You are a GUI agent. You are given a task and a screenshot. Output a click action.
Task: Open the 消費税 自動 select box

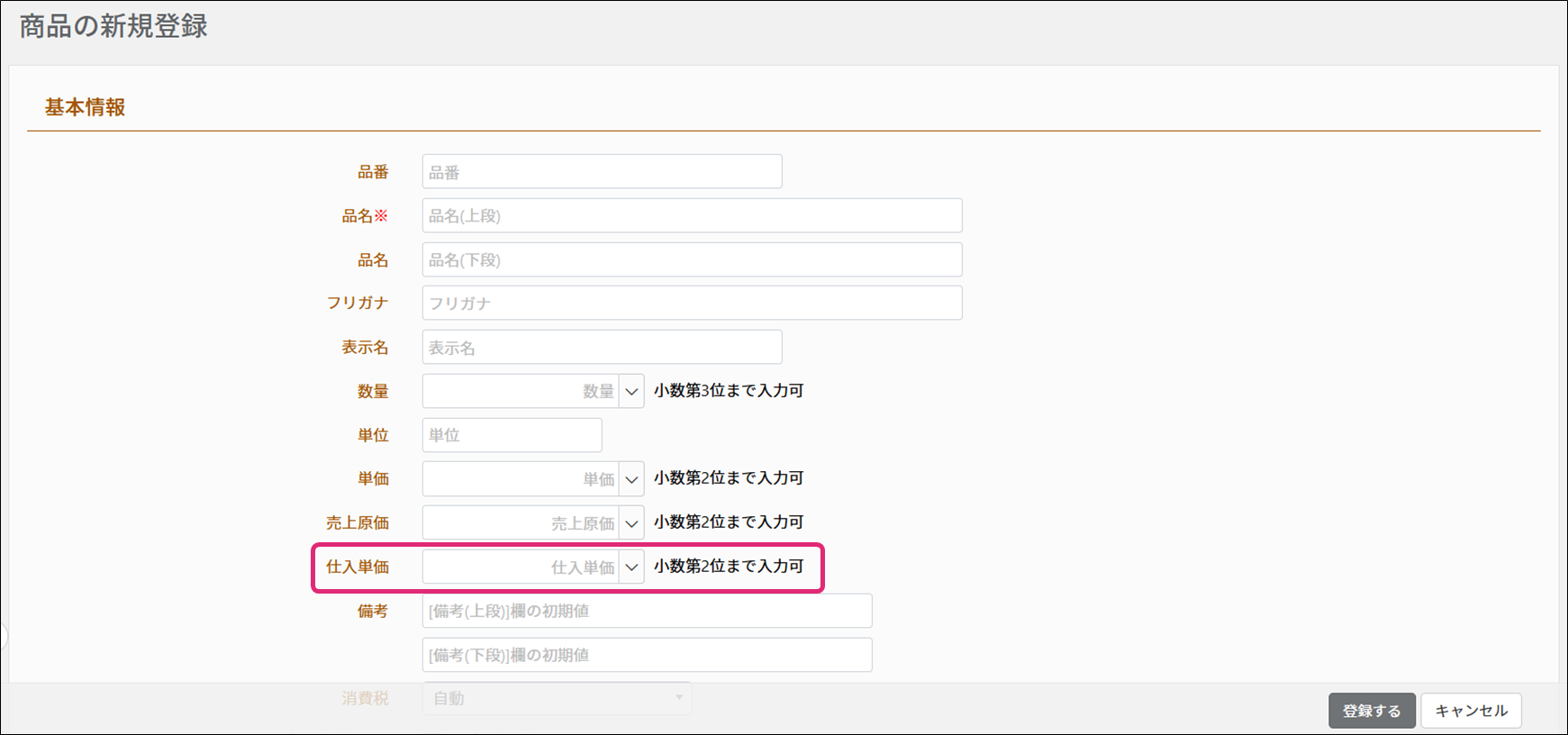(x=557, y=698)
